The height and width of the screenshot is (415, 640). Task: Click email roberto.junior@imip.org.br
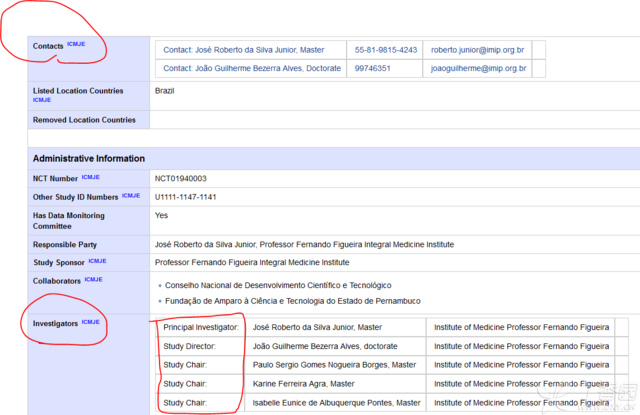coord(478,50)
